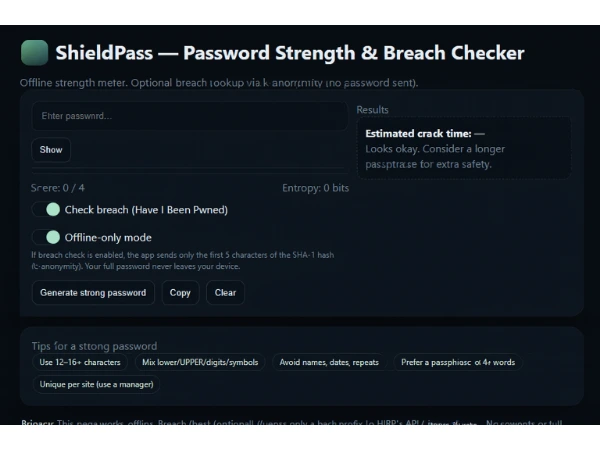The width and height of the screenshot is (600, 450).
Task: Select the "Mix lower/UPPER/digits/symbols" tip chip
Action: point(201,362)
